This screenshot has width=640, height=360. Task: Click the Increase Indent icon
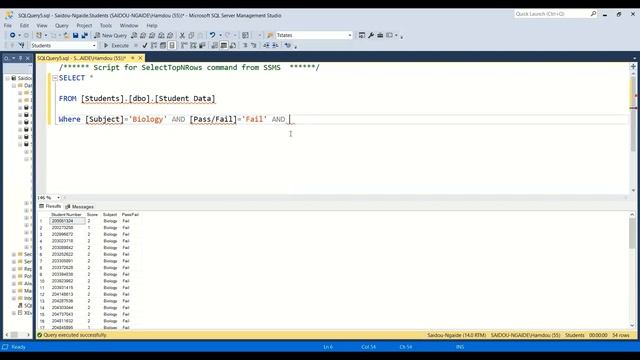[276, 46]
